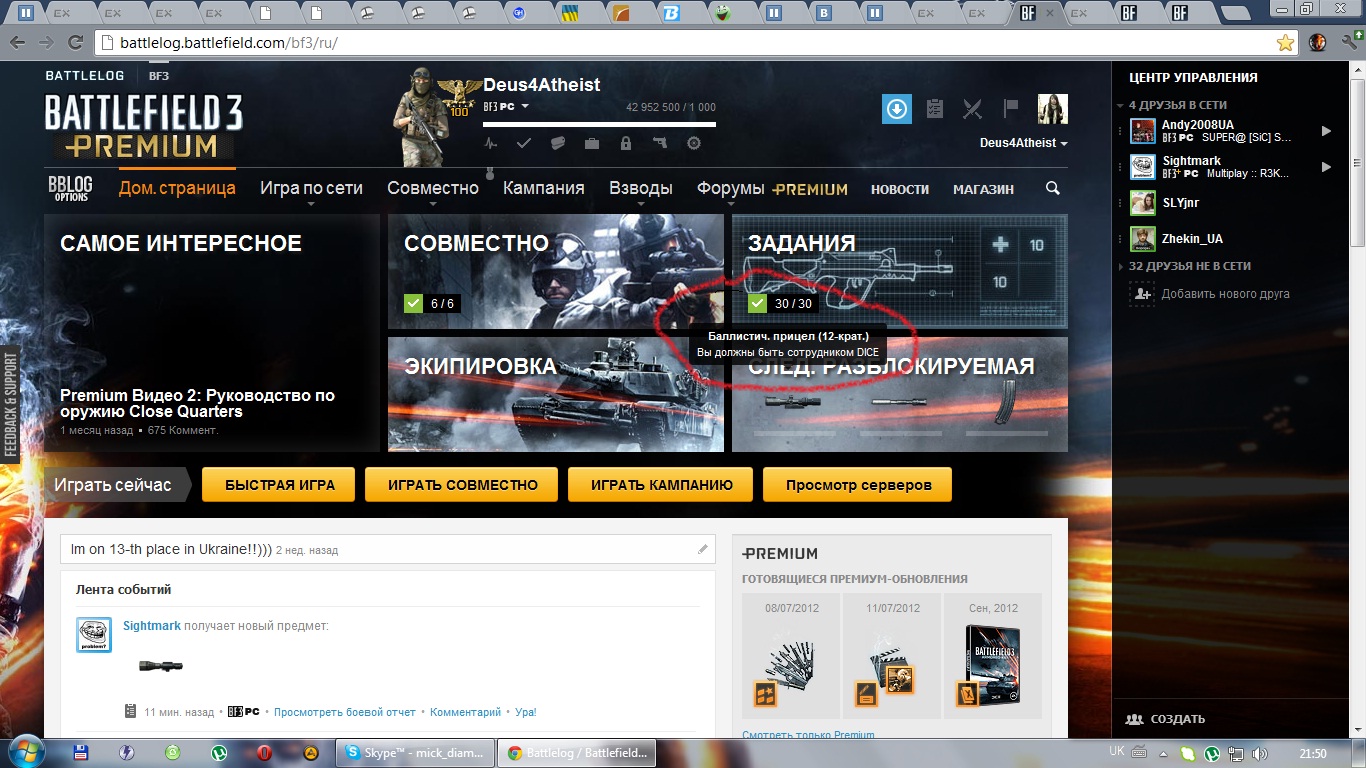Open Просмотреть боевой отчет link
1366x768 pixels.
[344, 712]
